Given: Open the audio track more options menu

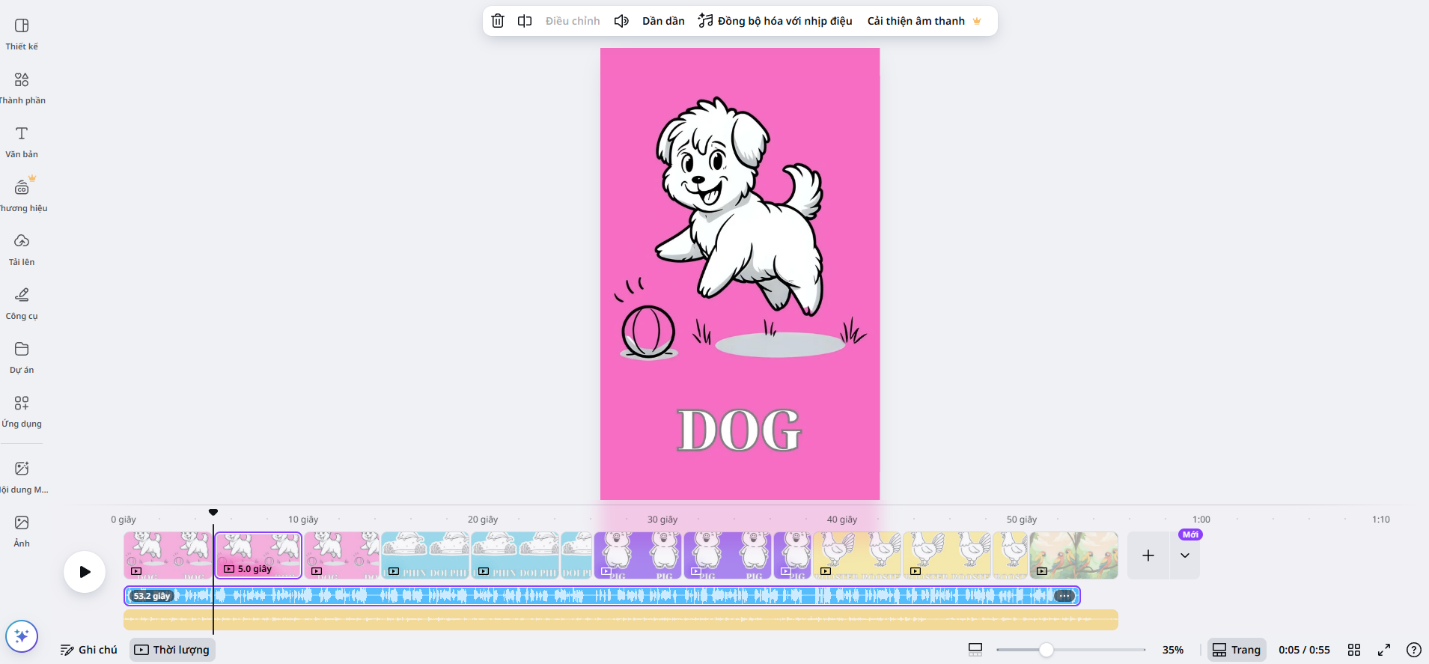Looking at the screenshot, I should click(1064, 596).
